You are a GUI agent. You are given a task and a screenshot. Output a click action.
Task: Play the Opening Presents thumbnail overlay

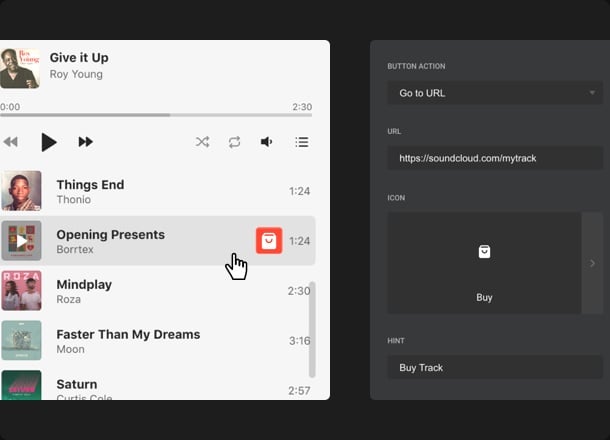pos(21,241)
